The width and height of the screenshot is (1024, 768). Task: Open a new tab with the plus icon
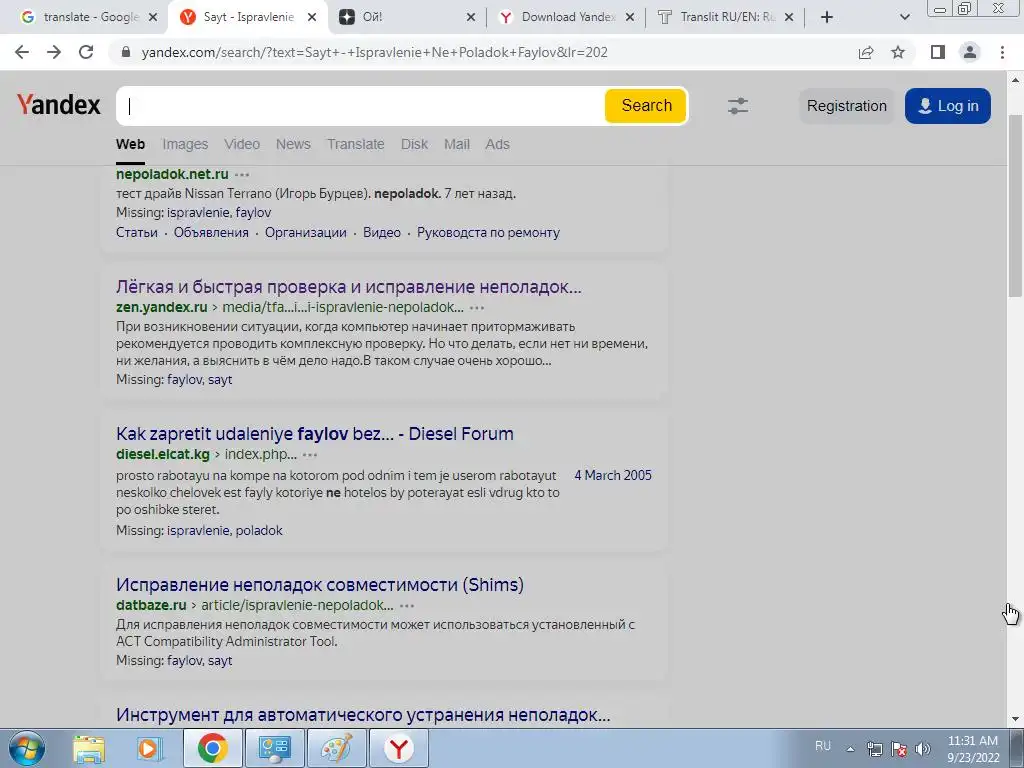point(827,17)
